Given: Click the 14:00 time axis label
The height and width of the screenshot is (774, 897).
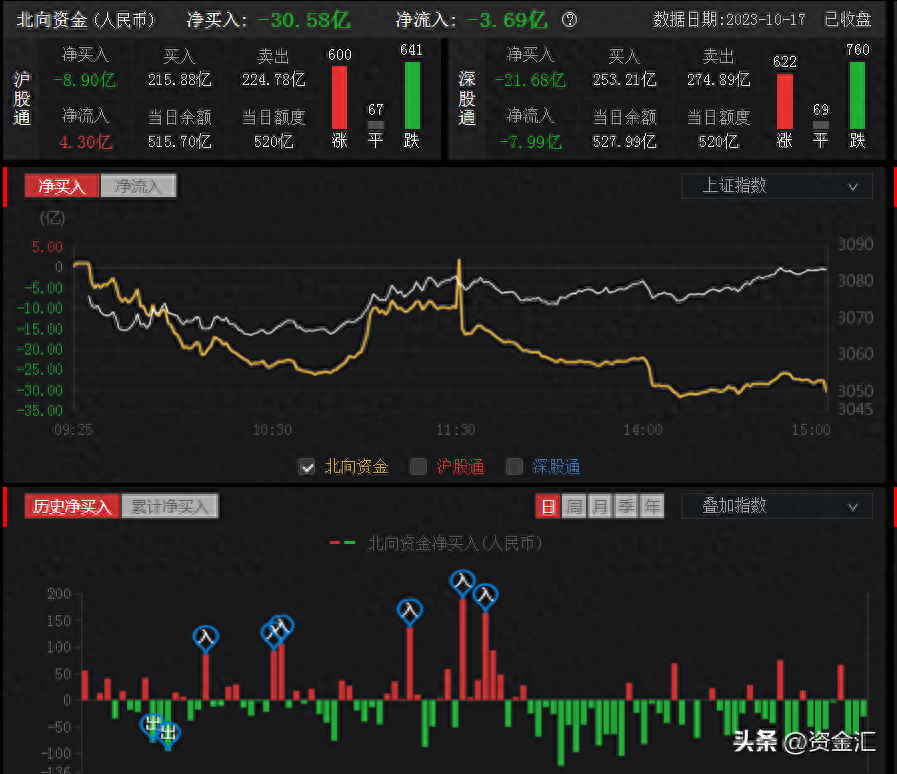Looking at the screenshot, I should click(x=643, y=430).
